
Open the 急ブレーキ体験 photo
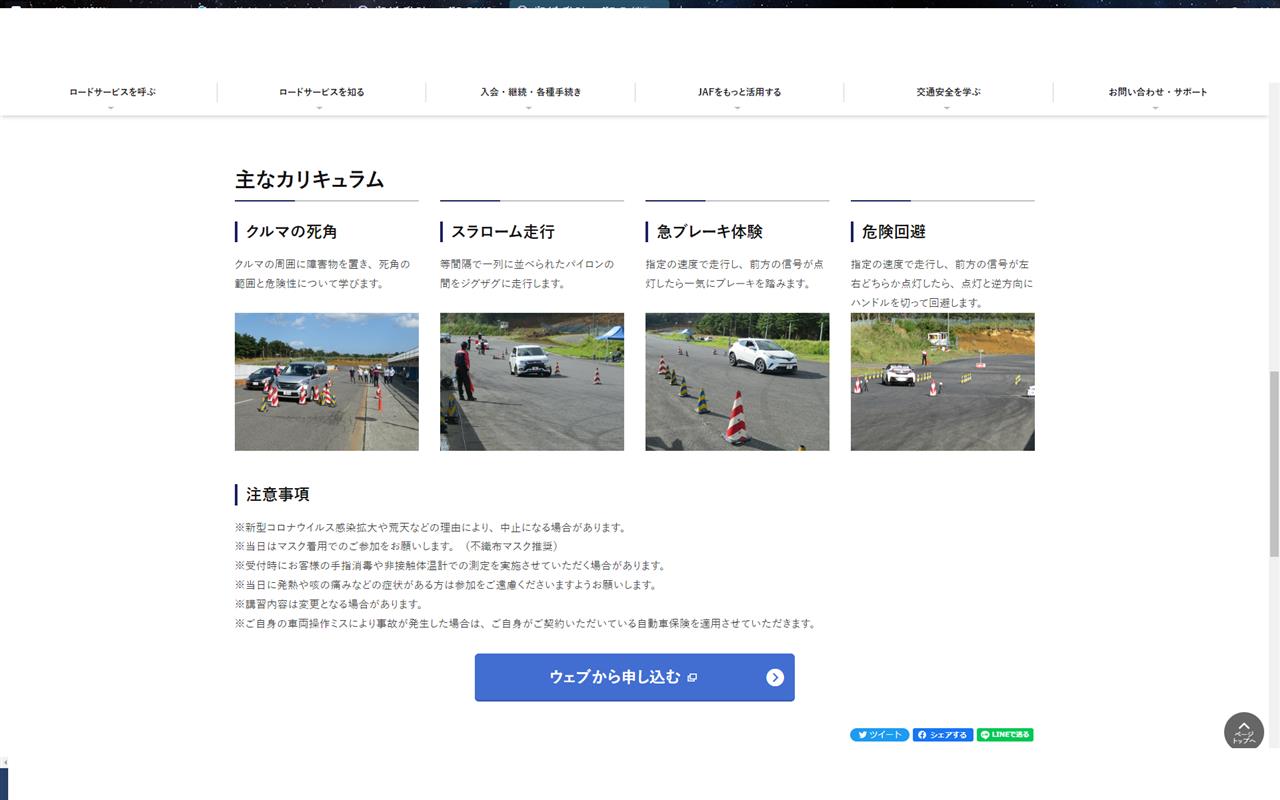tap(737, 382)
